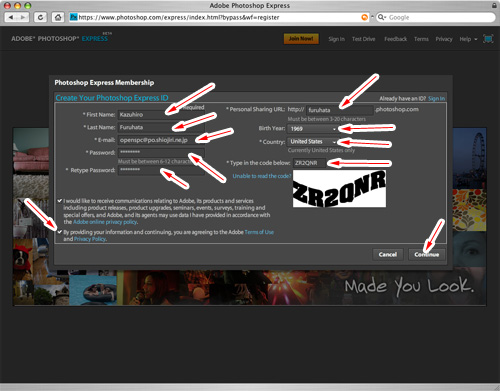Click the Photoshop Express Membership title
Viewport: 500px width, 391px height.
(104, 83)
